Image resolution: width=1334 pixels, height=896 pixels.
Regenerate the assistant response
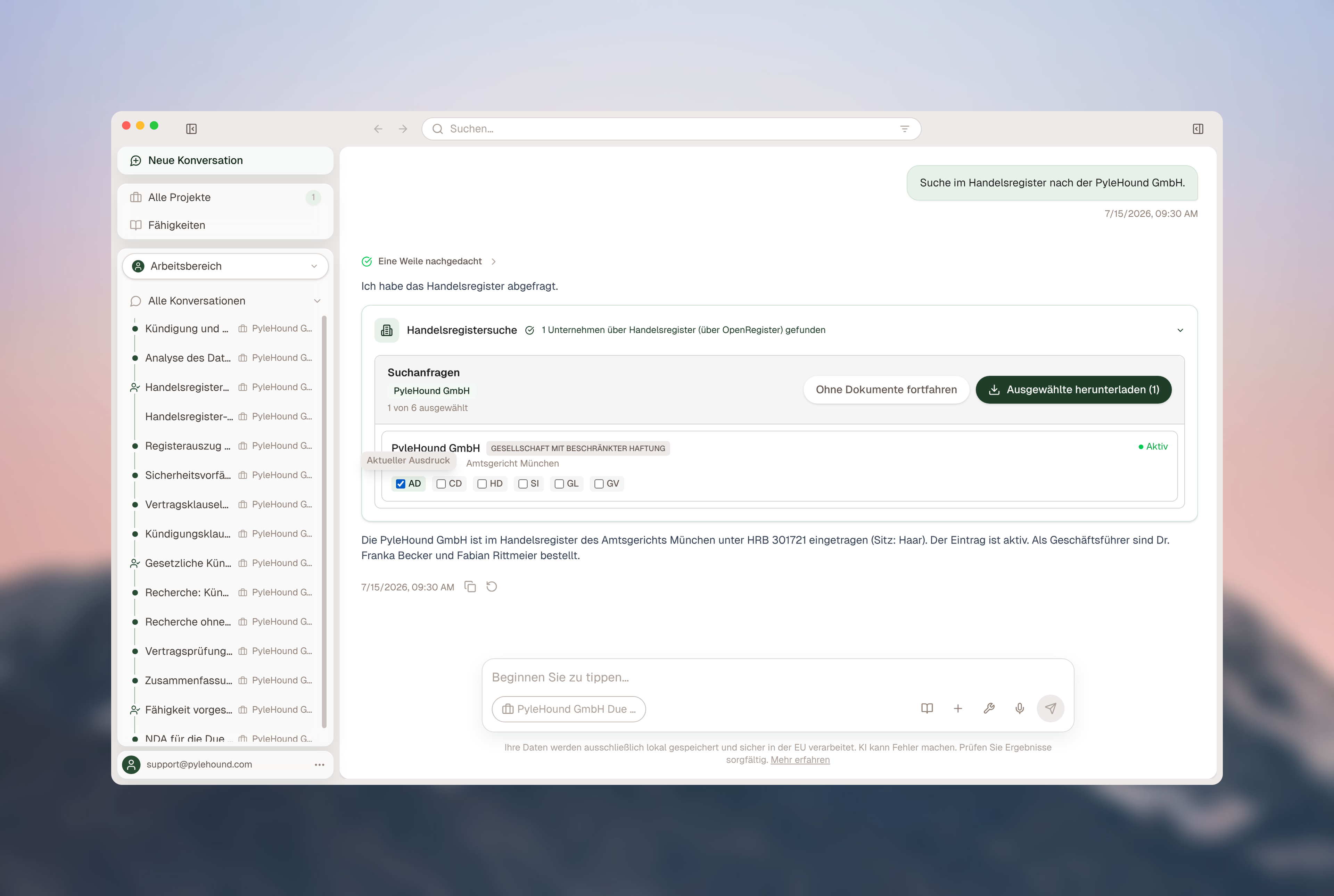492,587
